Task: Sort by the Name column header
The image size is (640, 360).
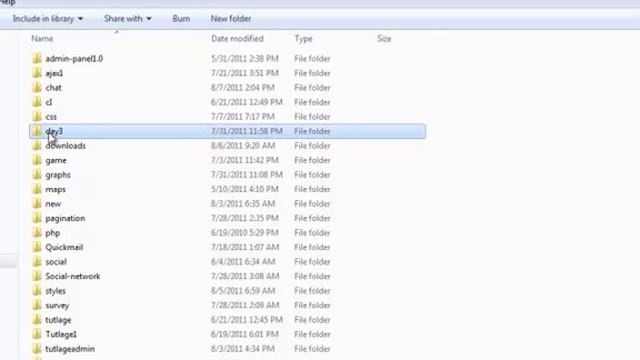Action: 42,39
